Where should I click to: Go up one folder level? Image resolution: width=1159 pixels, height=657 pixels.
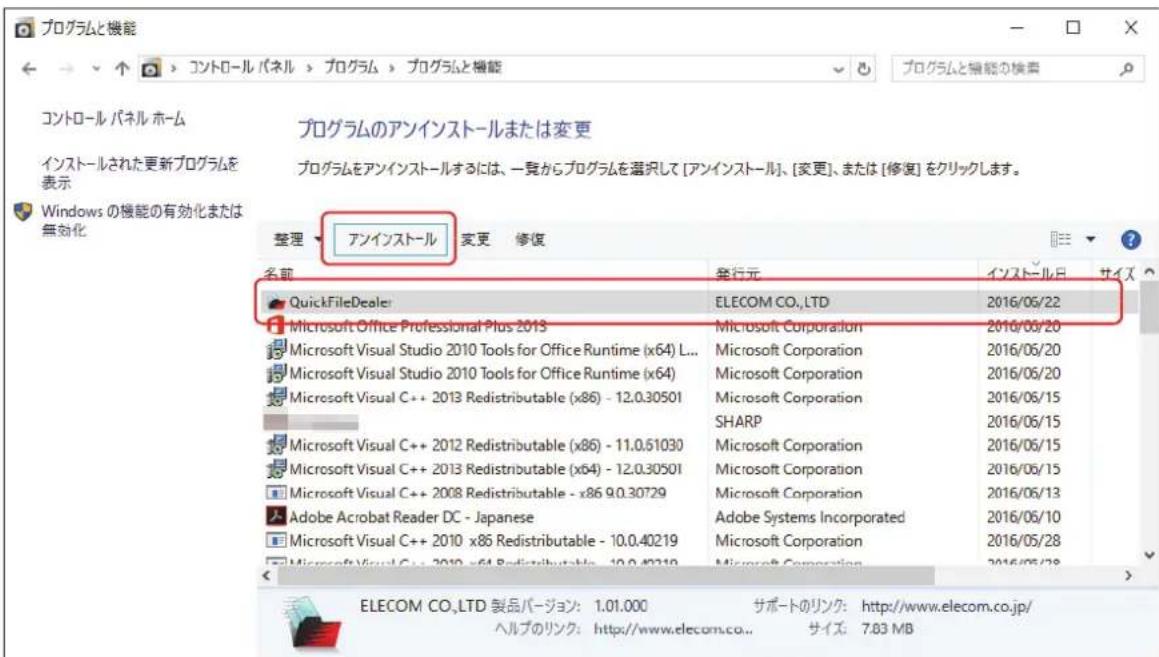coord(122,69)
